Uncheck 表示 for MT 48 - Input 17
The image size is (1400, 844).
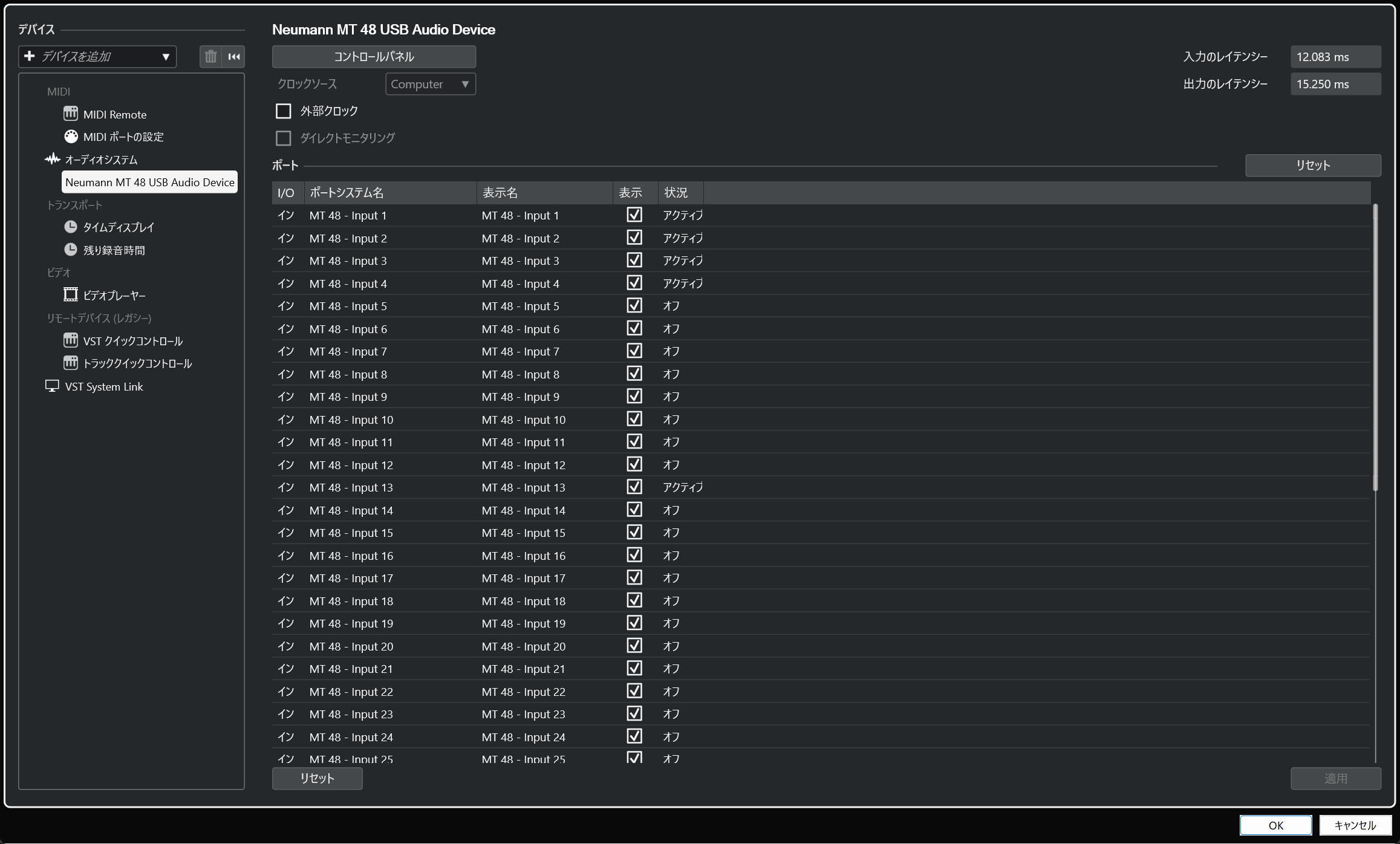coord(634,578)
